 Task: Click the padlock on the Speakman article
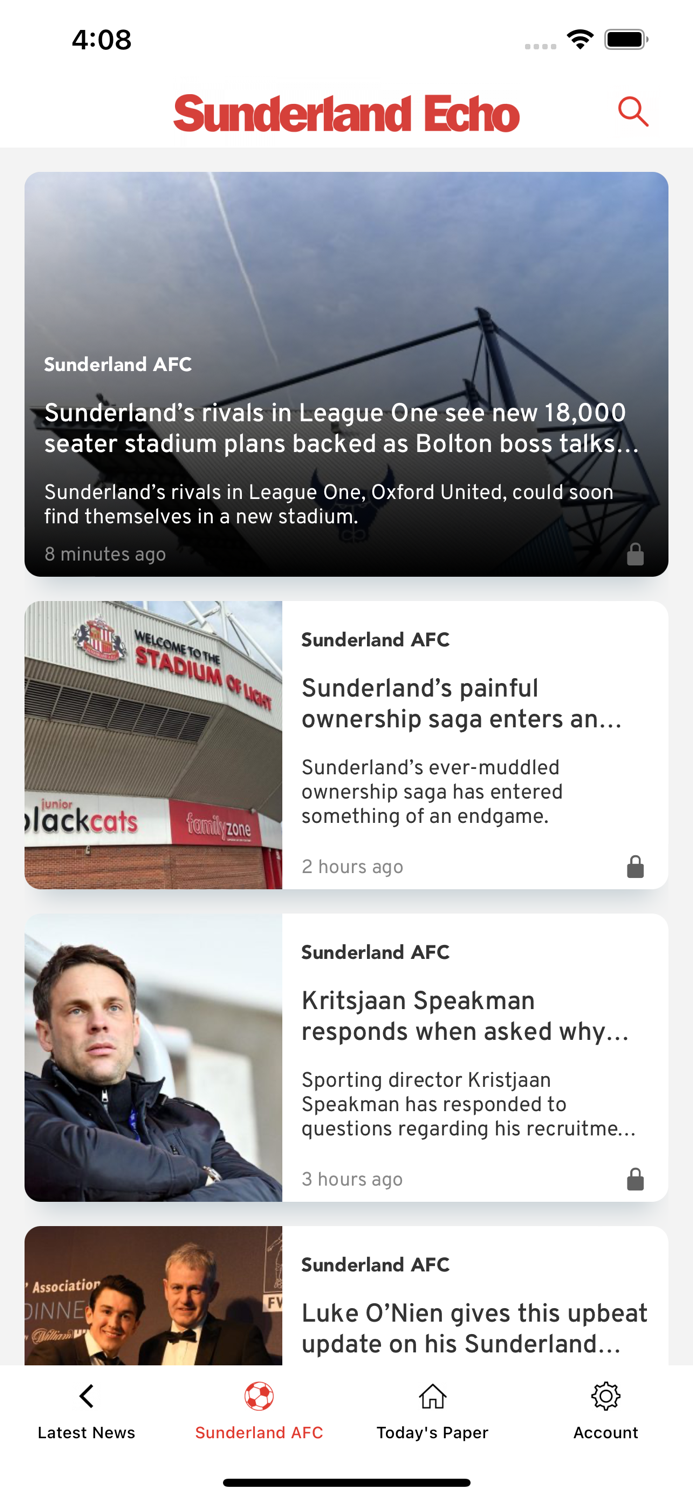[636, 1179]
